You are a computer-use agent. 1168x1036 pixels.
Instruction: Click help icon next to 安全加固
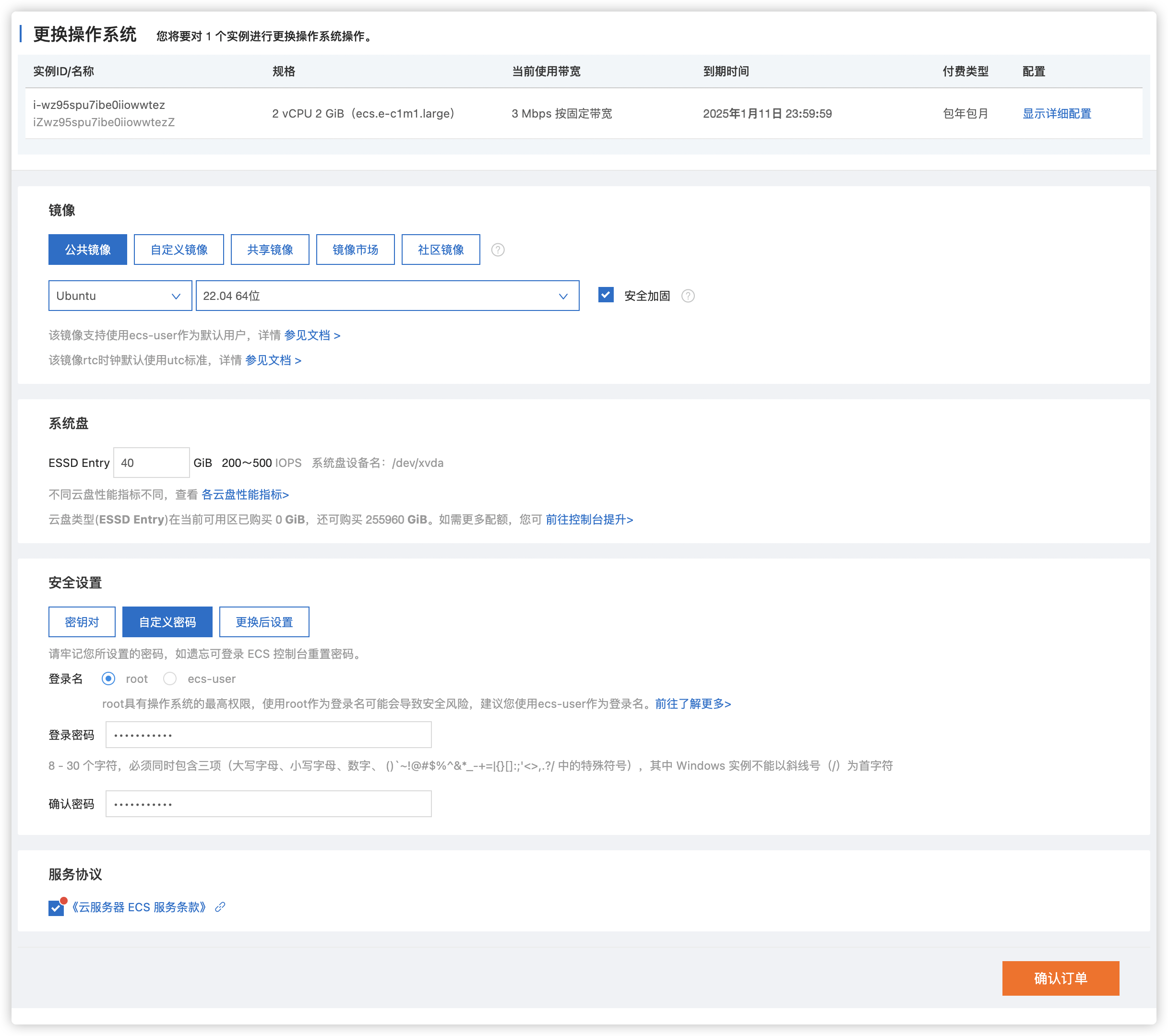pos(688,296)
